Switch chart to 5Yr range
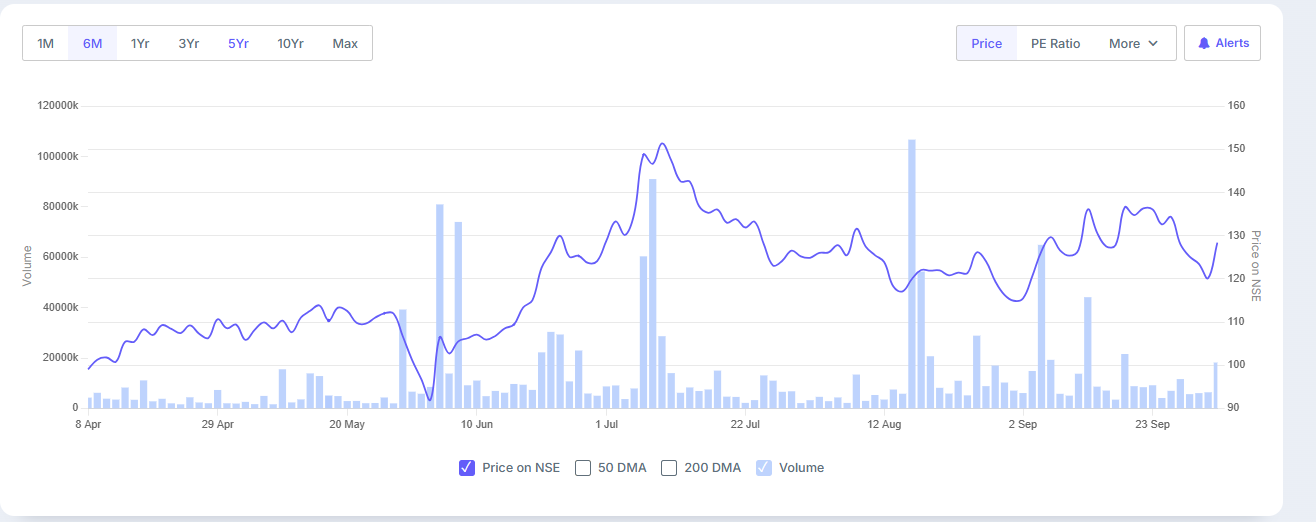 pos(238,43)
